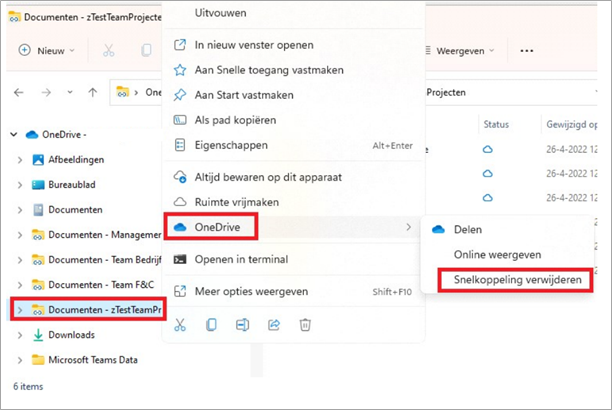Click the delete trash icon in context menu
The width and height of the screenshot is (612, 410).
point(305,324)
